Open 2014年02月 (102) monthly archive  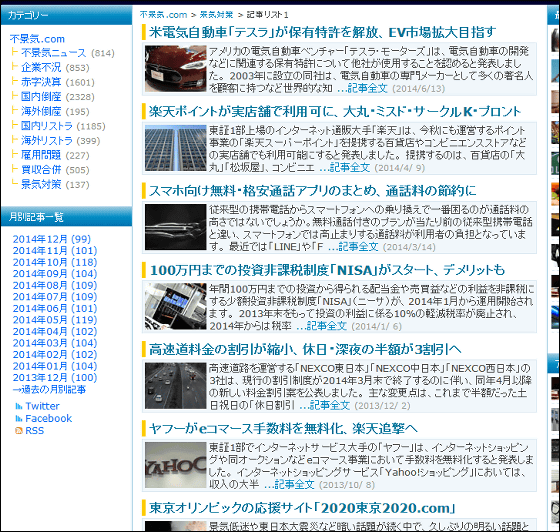coord(55,355)
